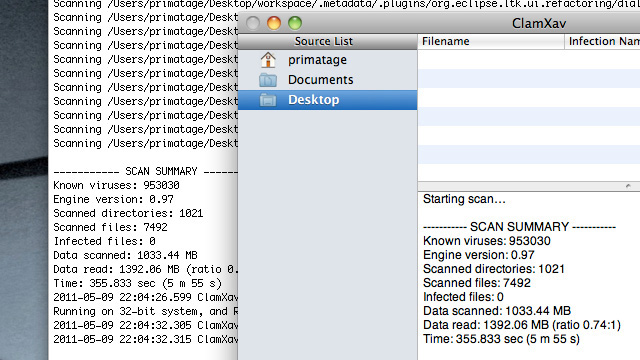Click 'Data scanned: 1033.44 MB' in console window
640x360 pixels.
pyautogui.click(x=125, y=256)
